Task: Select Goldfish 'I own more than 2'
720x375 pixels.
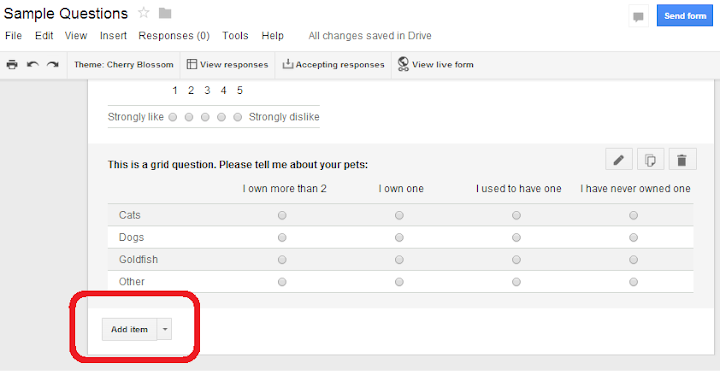Action: coord(282,260)
